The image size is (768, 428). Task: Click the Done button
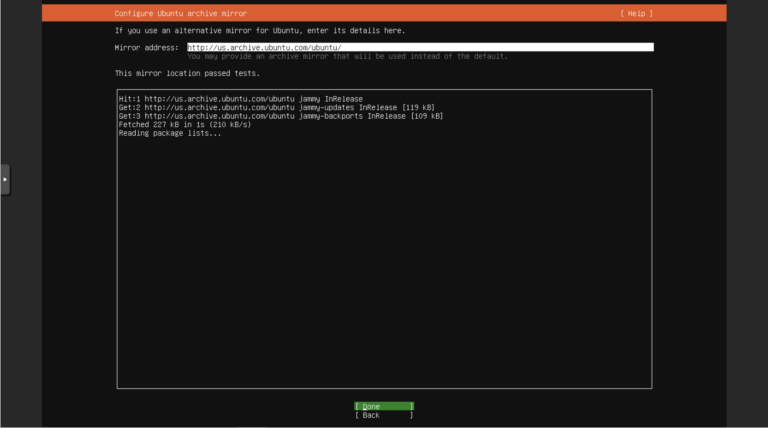click(x=384, y=406)
